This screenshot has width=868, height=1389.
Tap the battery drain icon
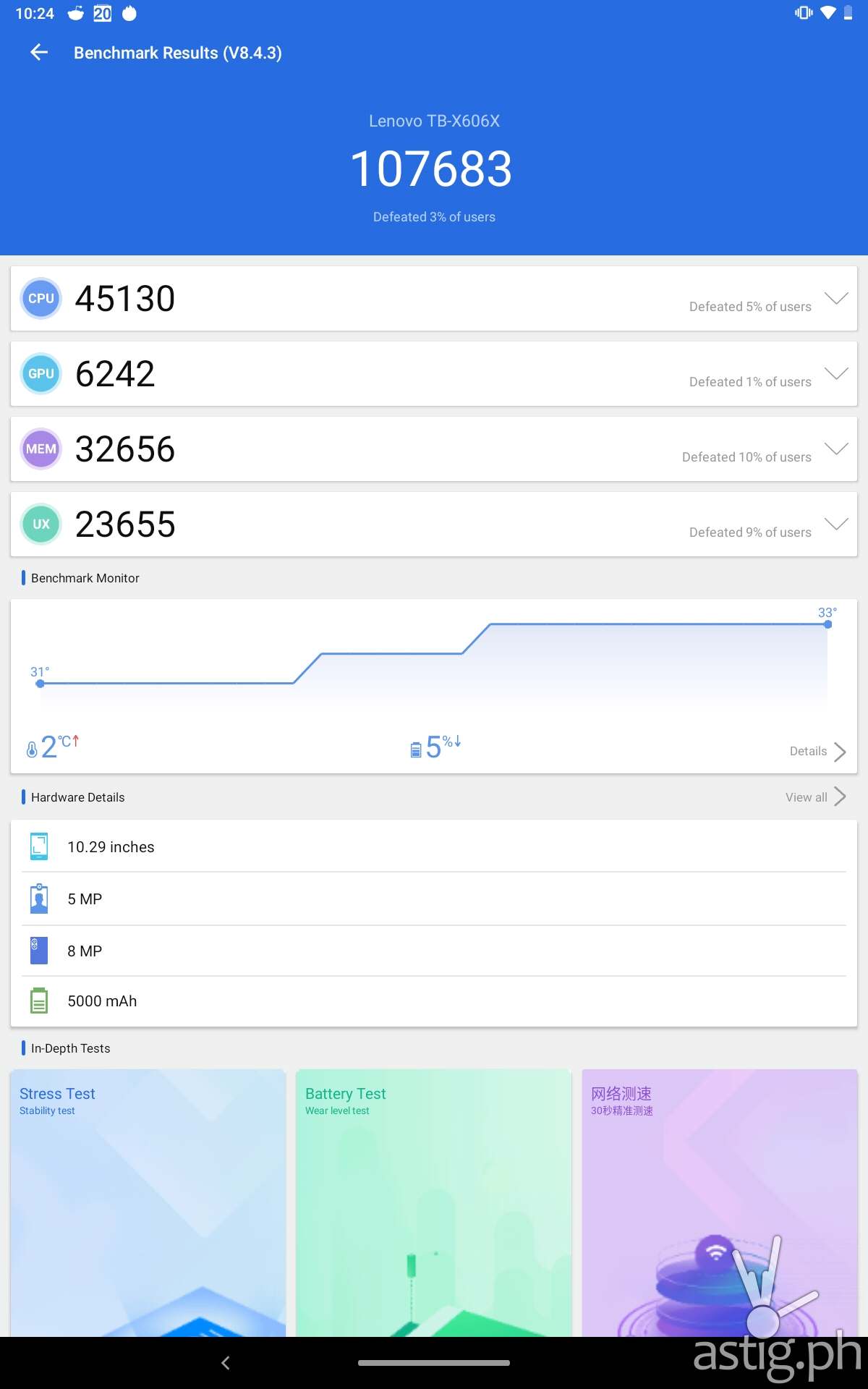415,749
